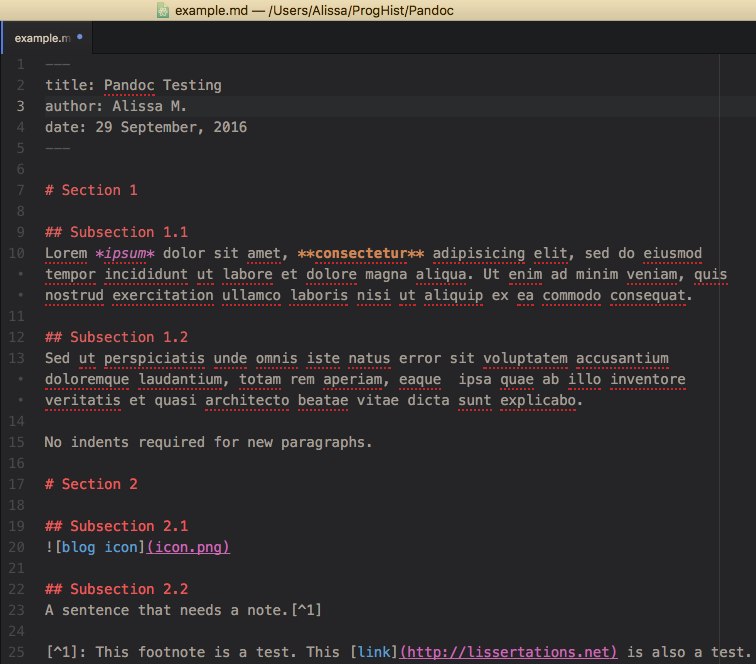756x664 pixels.
Task: Click the word 'consequat.' ending line 10
Action: pyautogui.click(x=651, y=295)
